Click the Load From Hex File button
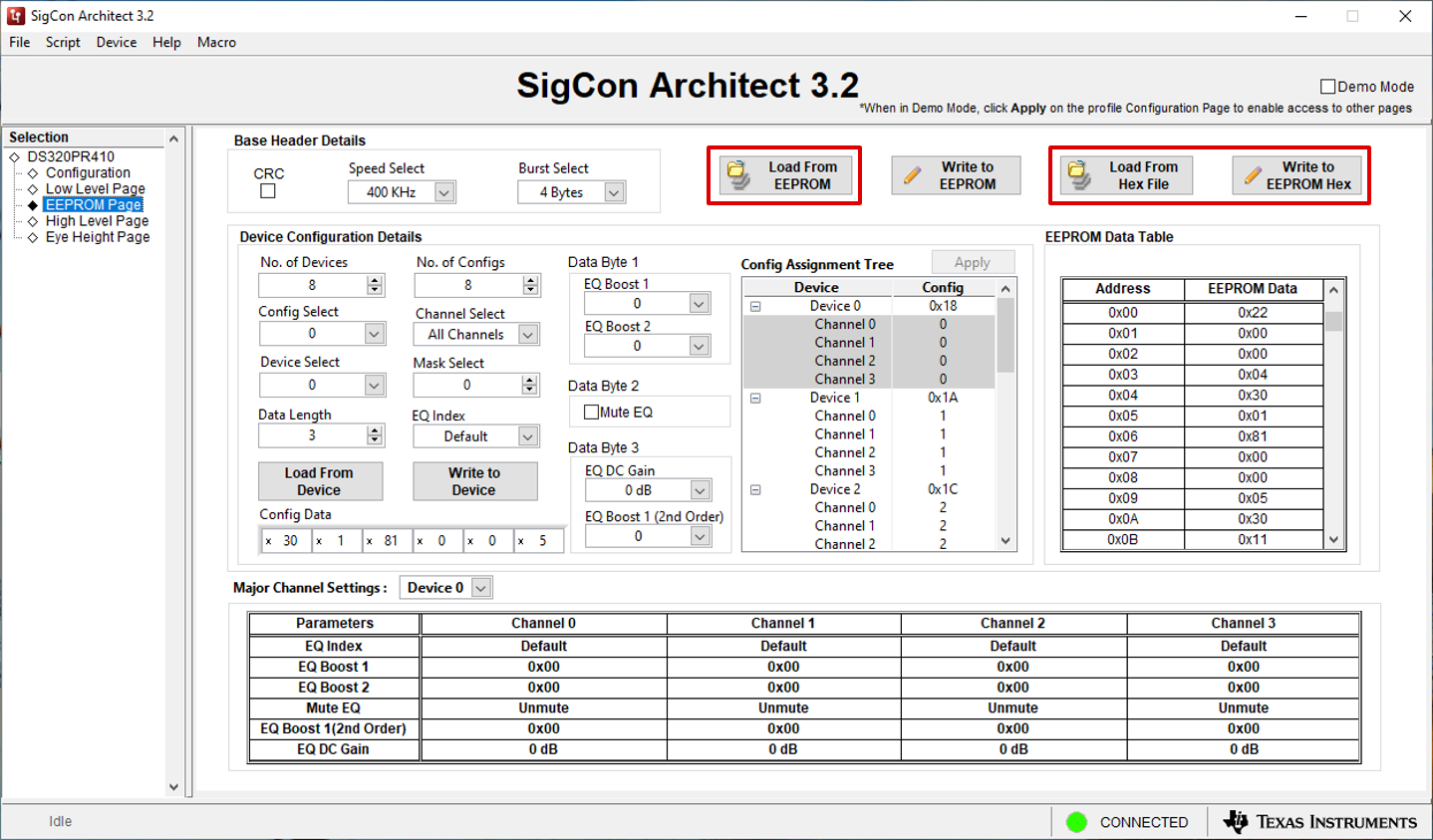Image resolution: width=1433 pixels, height=840 pixels. 1125,175
